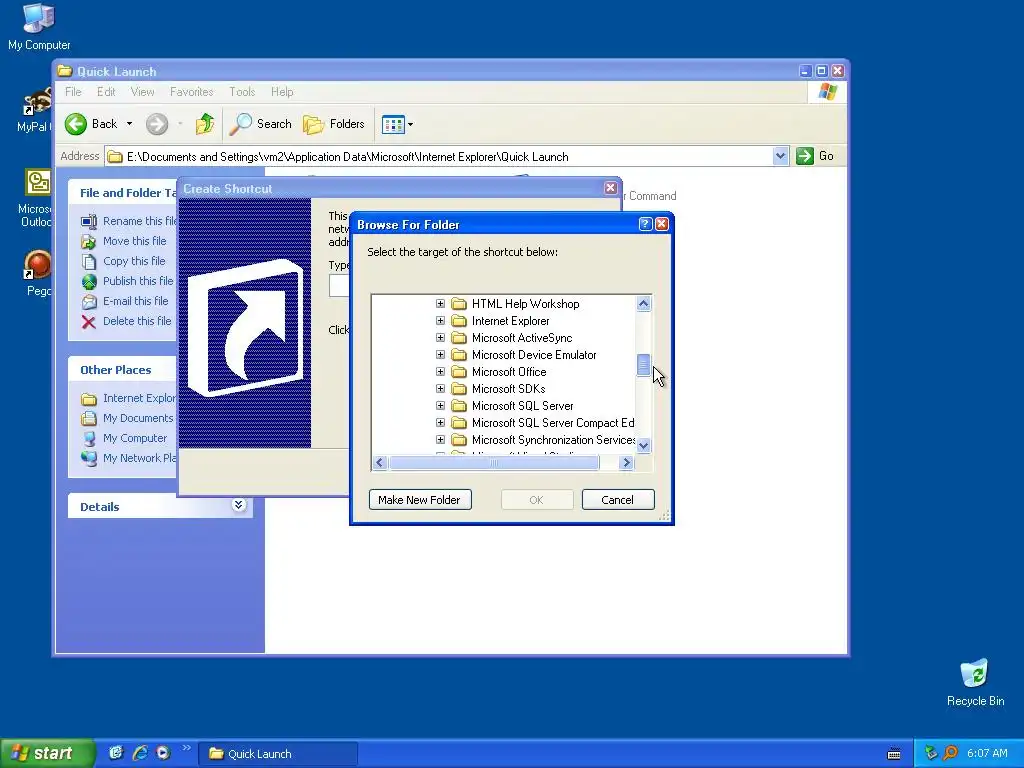Open the Search magnifier in toolbar
This screenshot has height=768, width=1024.
pyautogui.click(x=240, y=124)
